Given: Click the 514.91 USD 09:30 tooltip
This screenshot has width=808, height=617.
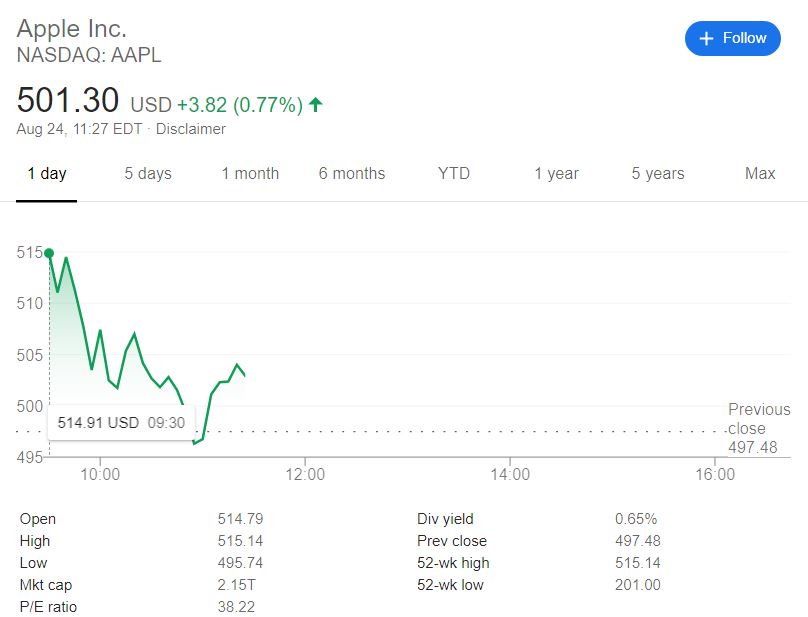Looking at the screenshot, I should tap(121, 423).
